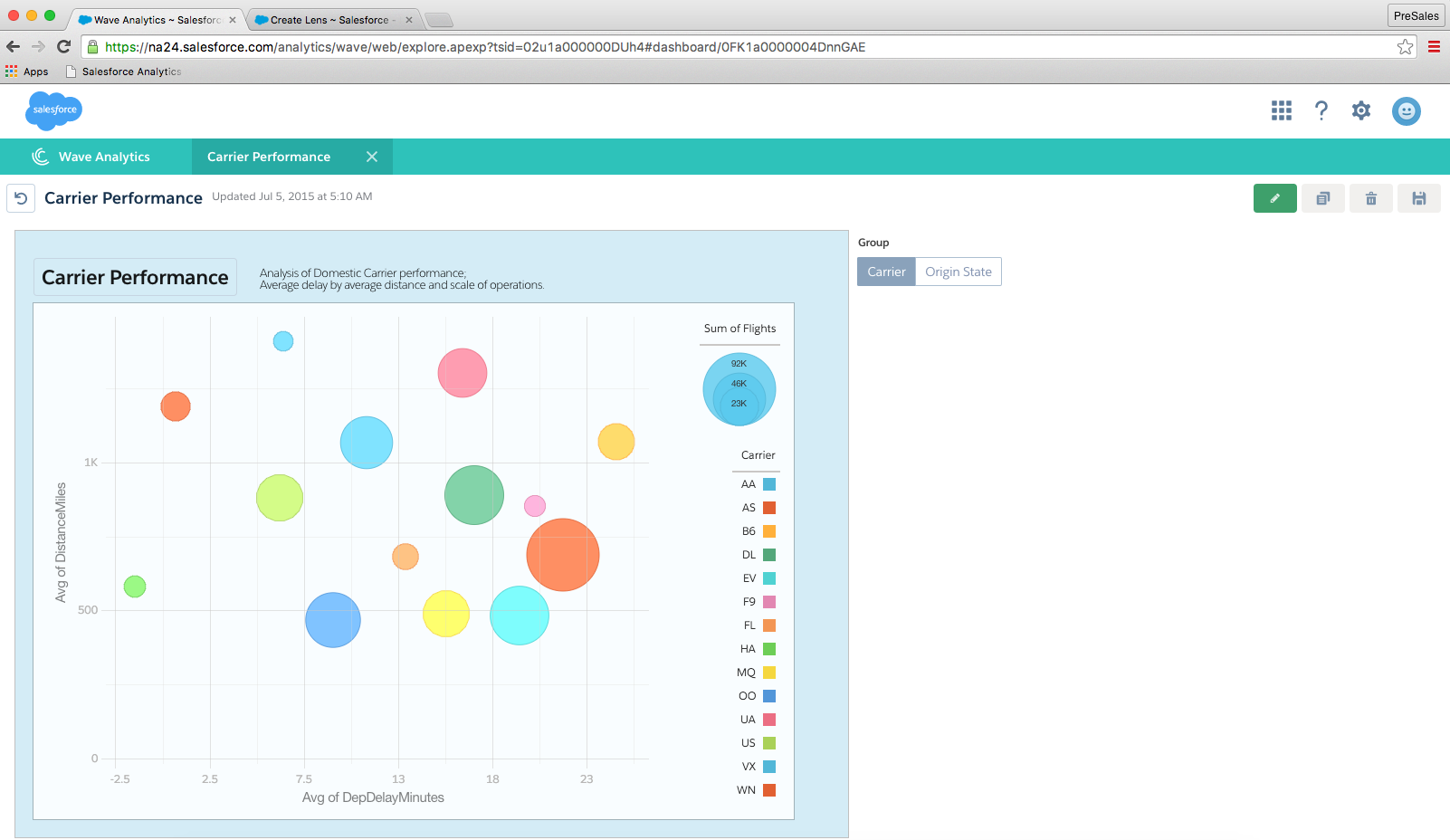Viewport: 1450px width, 840px height.
Task: Click the PreSales profile button
Action: 1417,15
